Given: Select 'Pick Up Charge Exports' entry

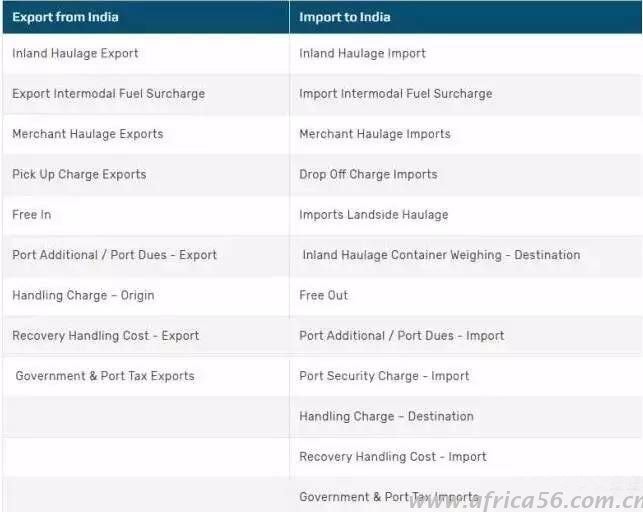Looking at the screenshot, I should coord(79,174).
